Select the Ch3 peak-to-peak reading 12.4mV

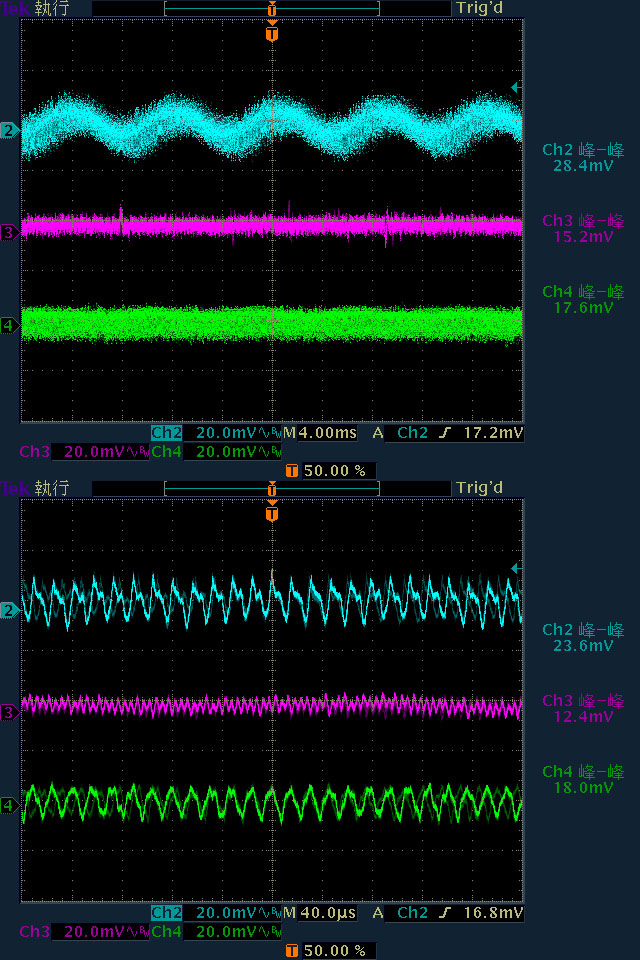[583, 717]
